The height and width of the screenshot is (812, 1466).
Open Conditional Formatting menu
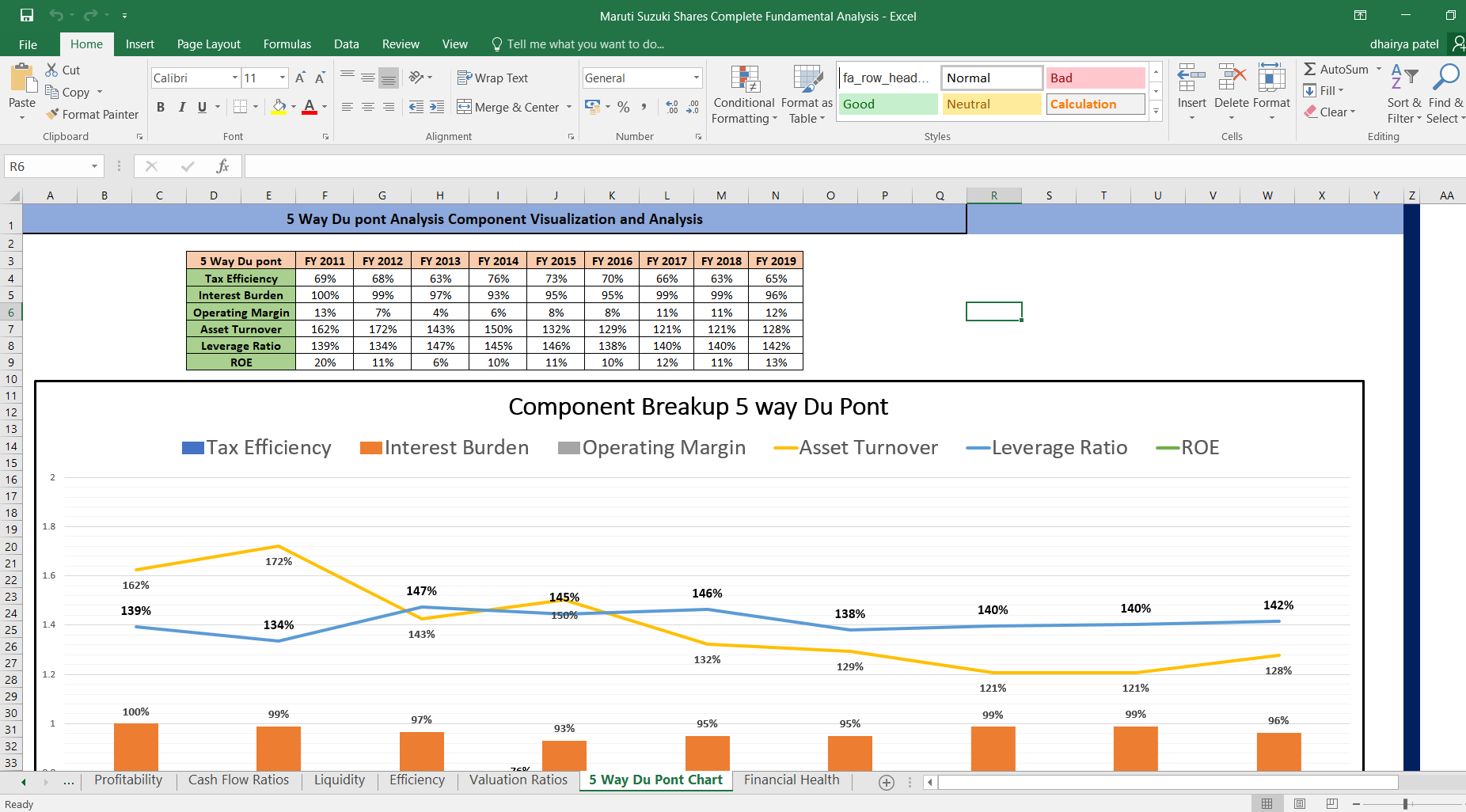point(744,95)
